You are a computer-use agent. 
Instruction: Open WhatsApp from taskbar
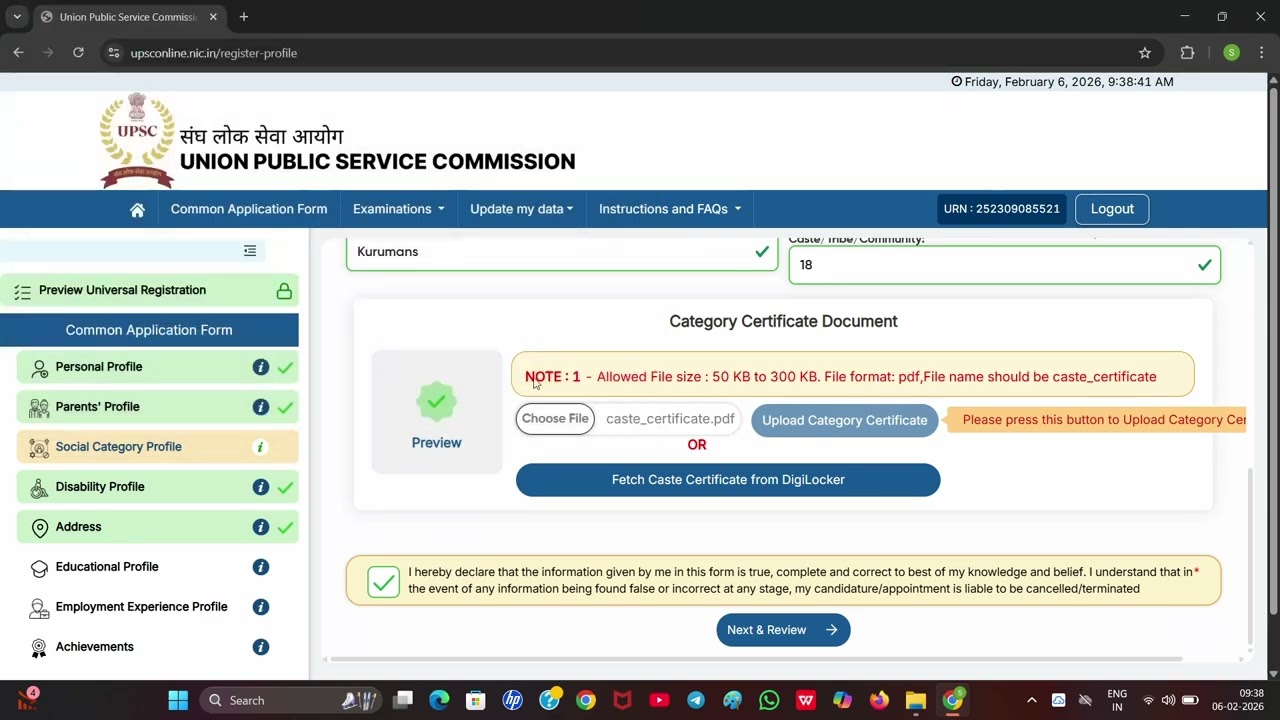tap(769, 700)
